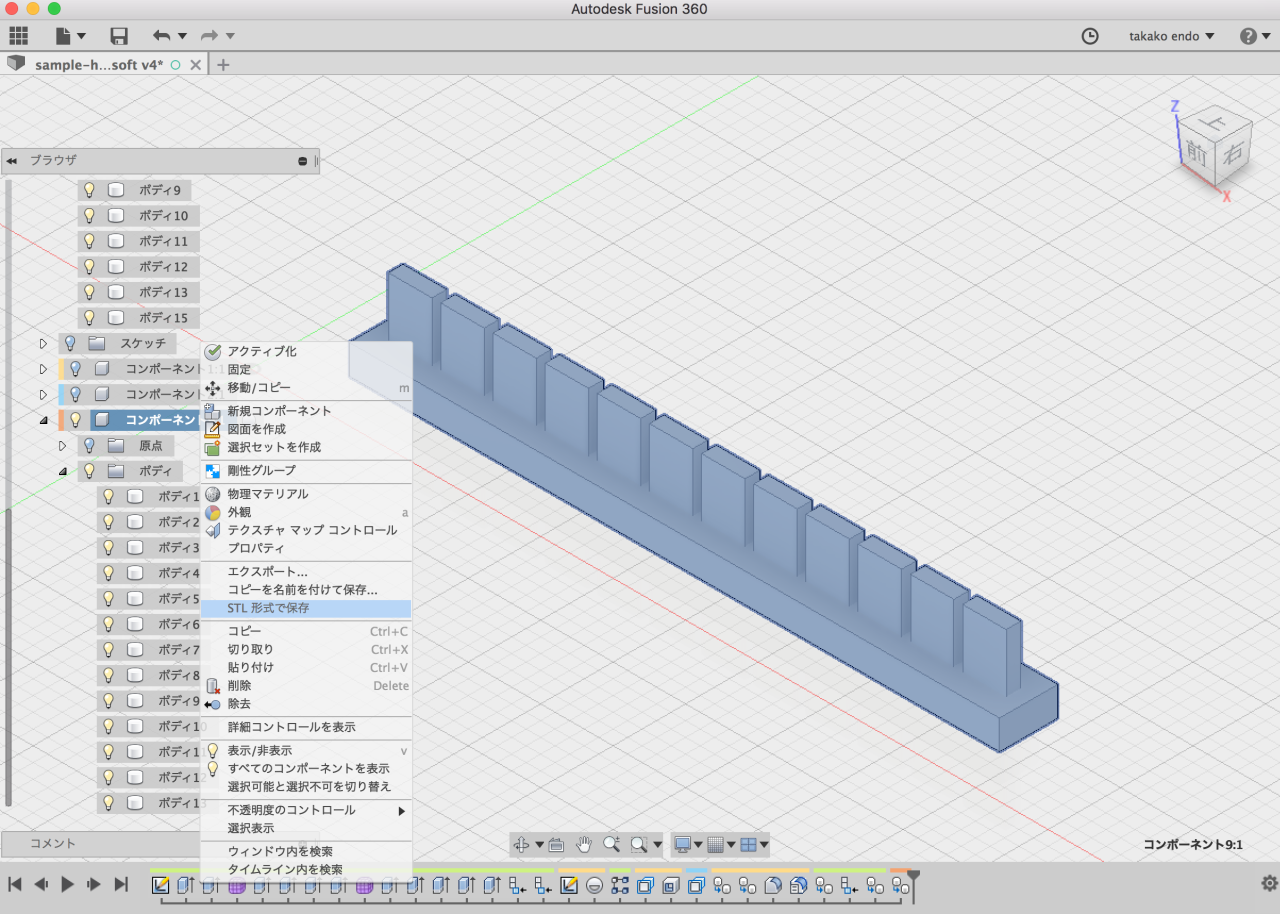Toggle visibility bulb of 原点 folder
This screenshot has height=914, width=1280.
click(x=89, y=445)
